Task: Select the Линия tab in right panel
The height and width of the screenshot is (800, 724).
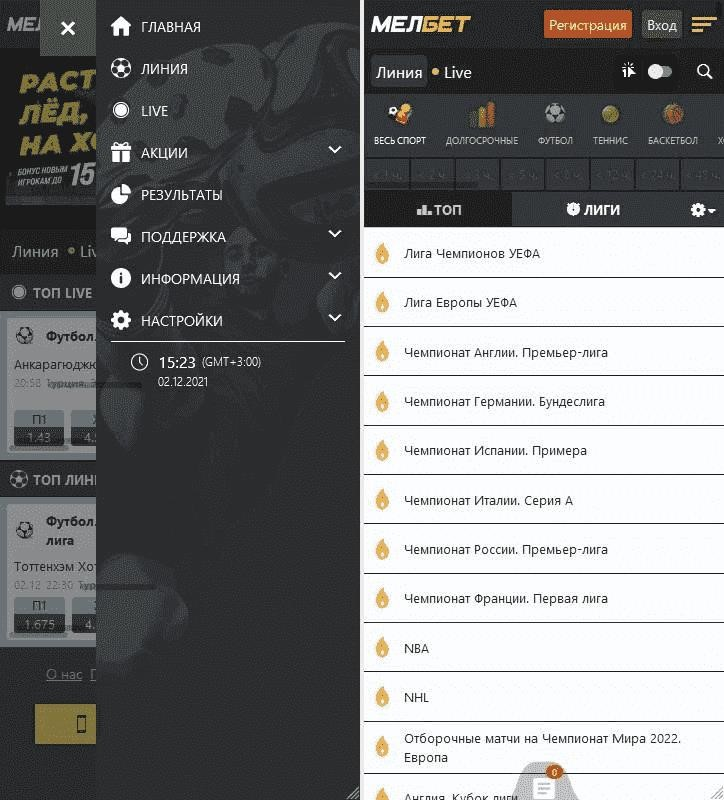Action: pyautogui.click(x=399, y=72)
